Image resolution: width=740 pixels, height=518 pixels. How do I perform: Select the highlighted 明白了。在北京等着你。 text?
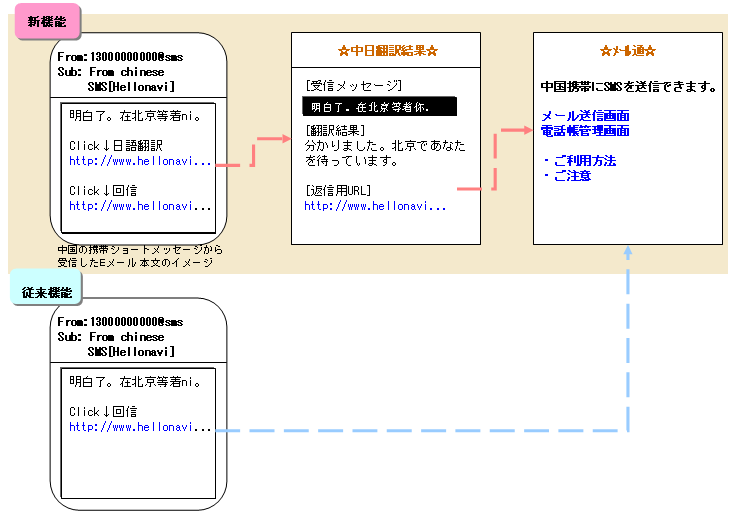tap(379, 107)
